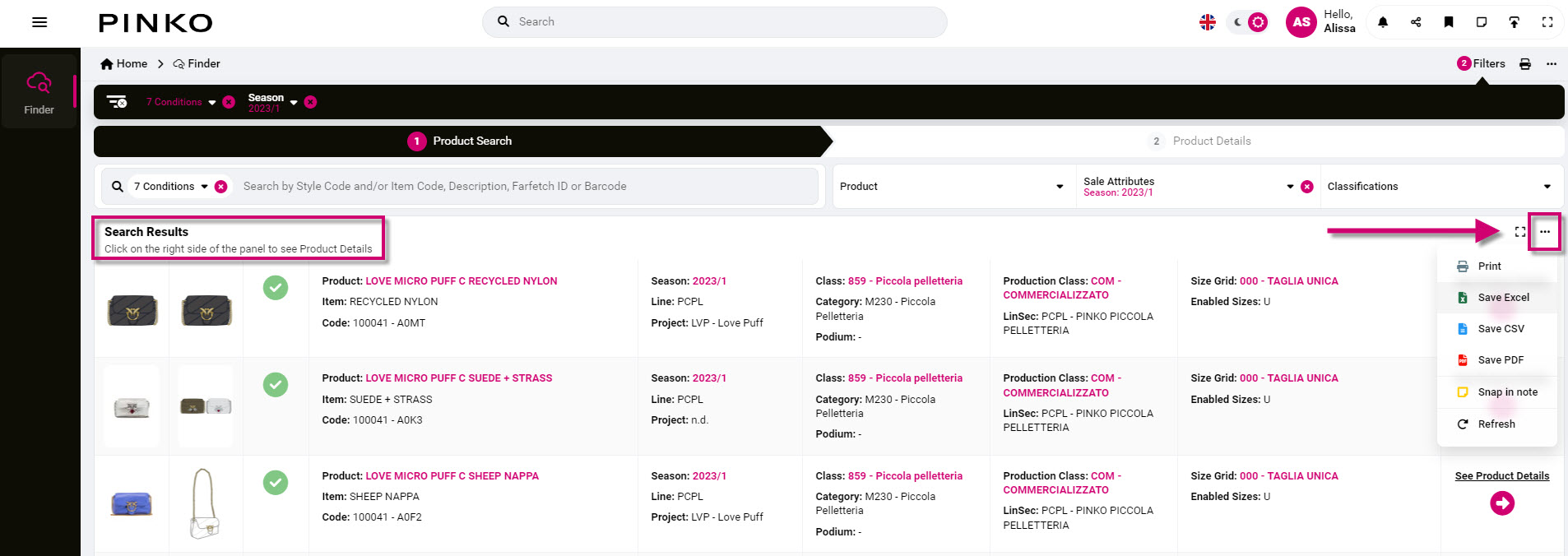Click the printer icon beside Filters
This screenshot has height=556, width=1568.
pyautogui.click(x=1525, y=63)
